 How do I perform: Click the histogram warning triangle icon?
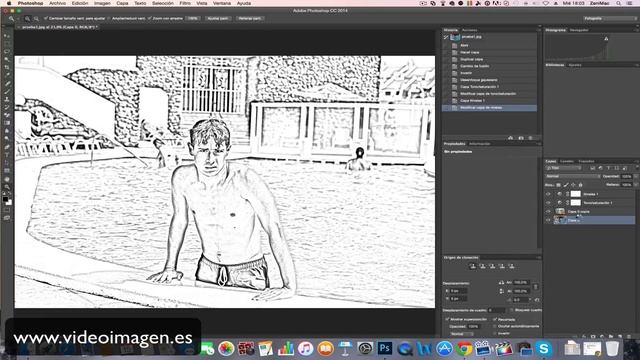pyautogui.click(x=606, y=38)
